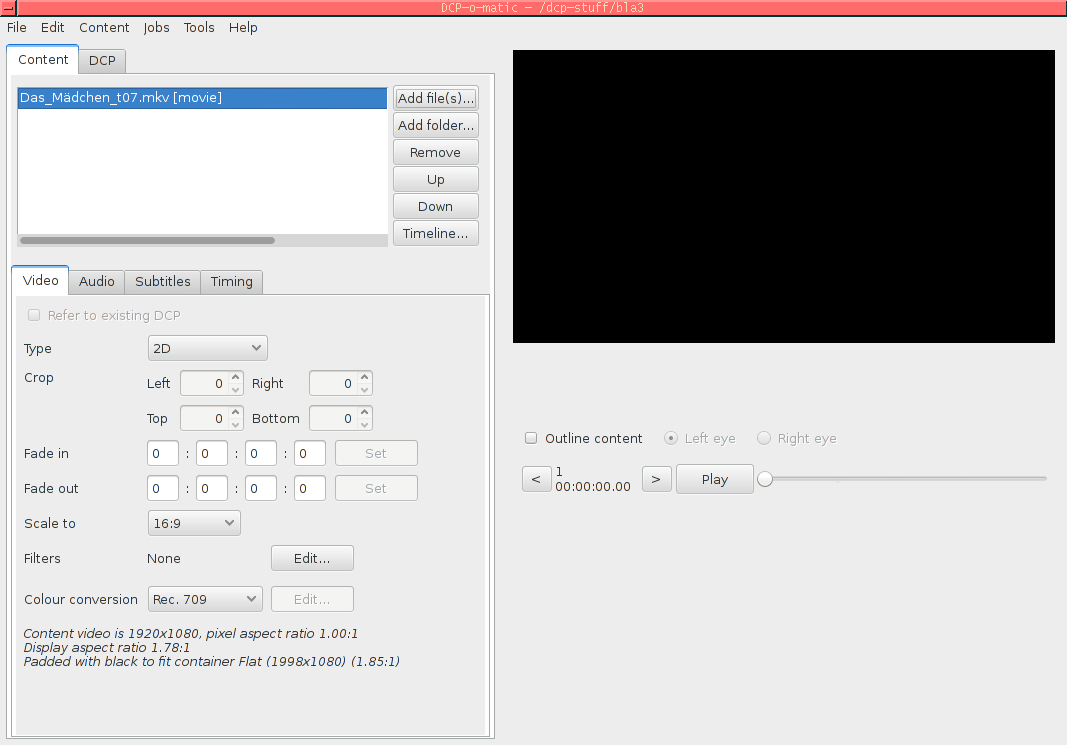
Task: Click the black video preview area
Action: pyautogui.click(x=784, y=196)
